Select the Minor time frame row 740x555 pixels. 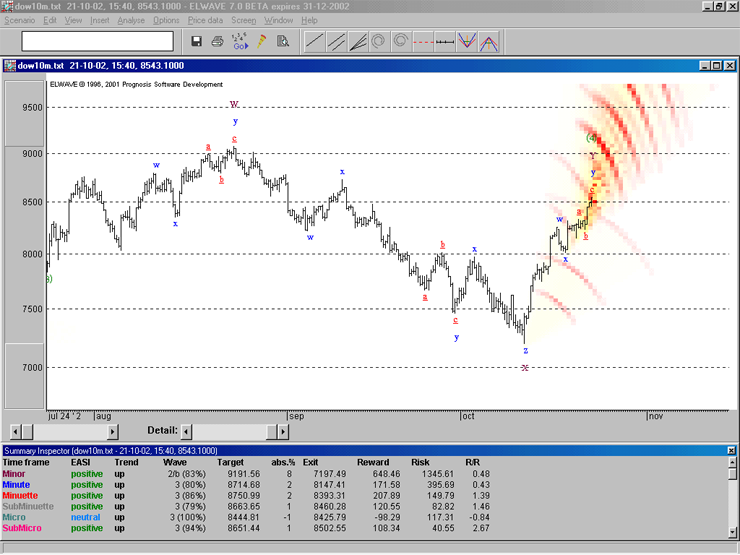pos(16,473)
